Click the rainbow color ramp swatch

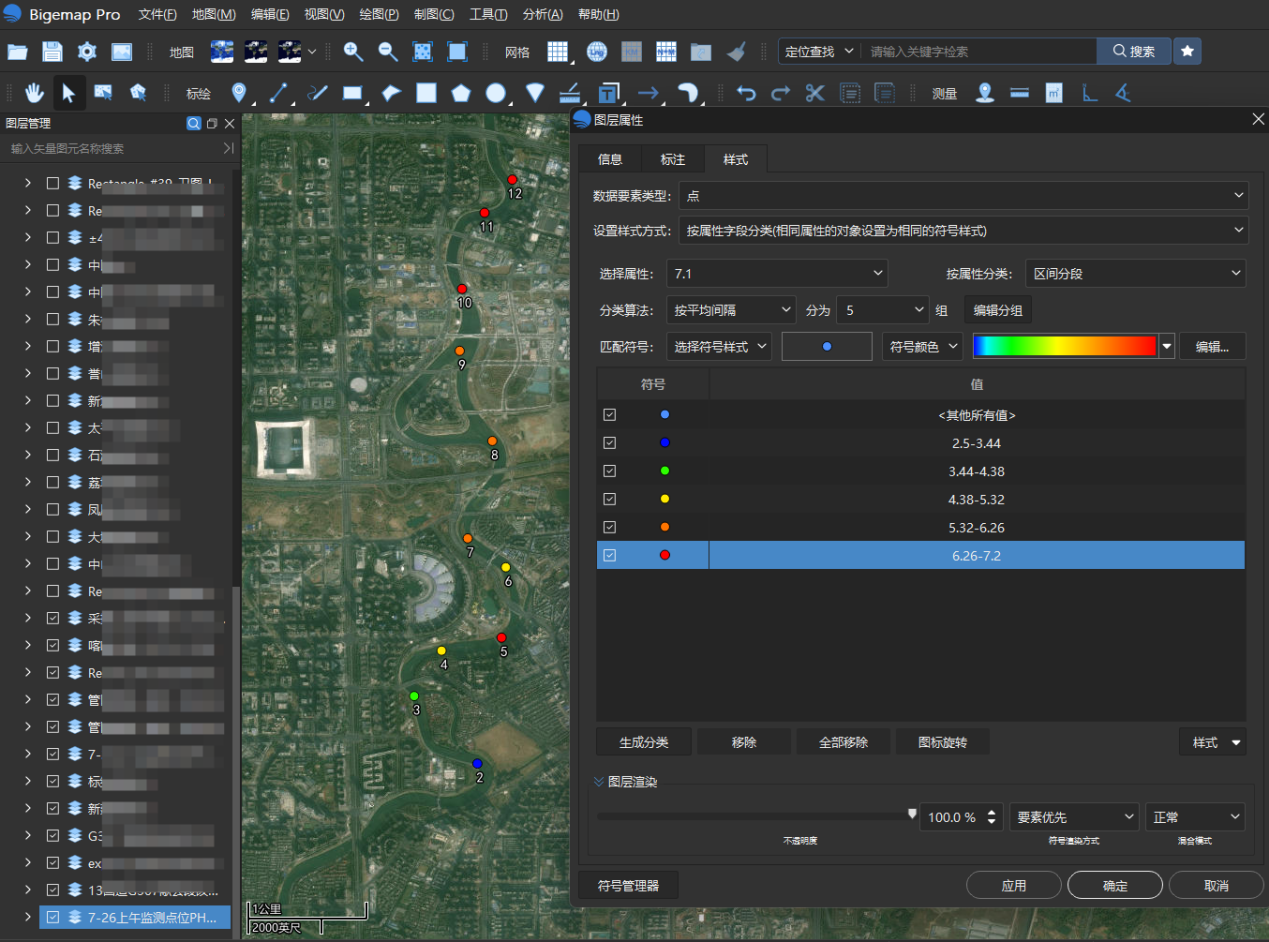[1065, 346]
